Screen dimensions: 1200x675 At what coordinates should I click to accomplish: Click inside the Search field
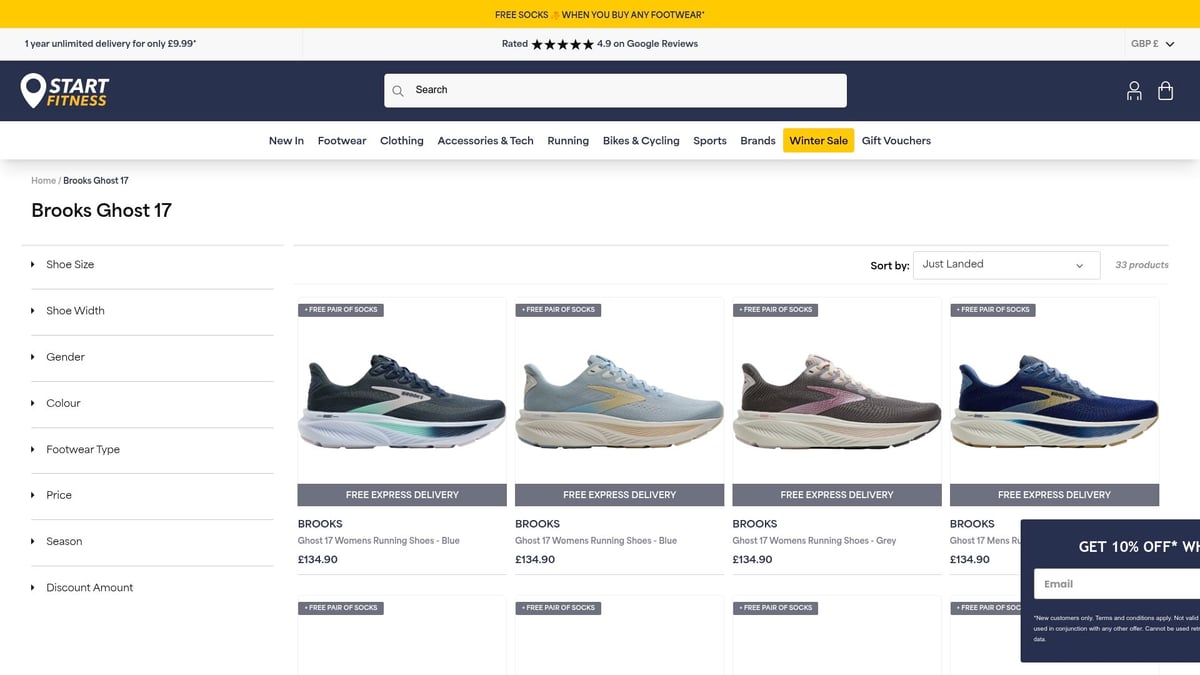pyautogui.click(x=615, y=90)
